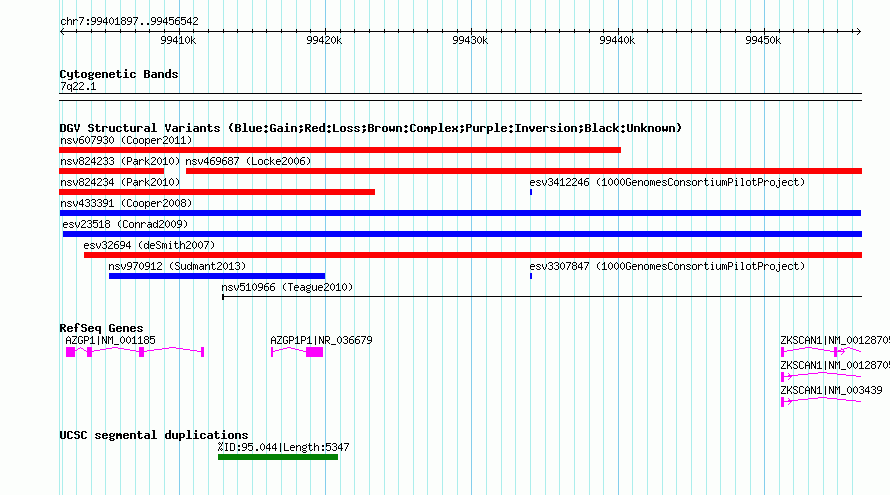Click the ruler's left arrowhead
890x495 pixels.
tap(62, 31)
